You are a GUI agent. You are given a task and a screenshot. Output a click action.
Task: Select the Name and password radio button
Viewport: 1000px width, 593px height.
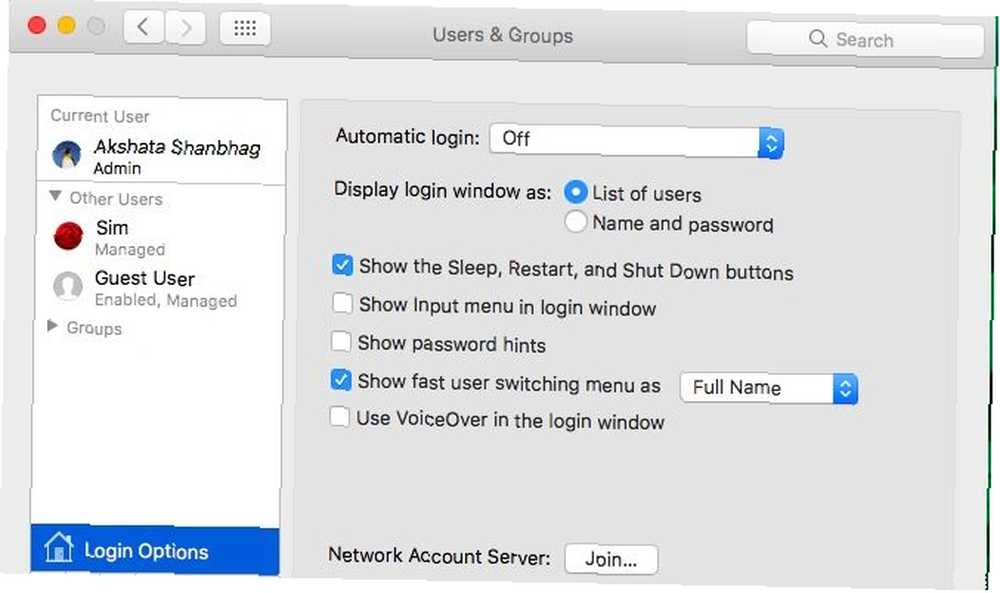point(575,221)
